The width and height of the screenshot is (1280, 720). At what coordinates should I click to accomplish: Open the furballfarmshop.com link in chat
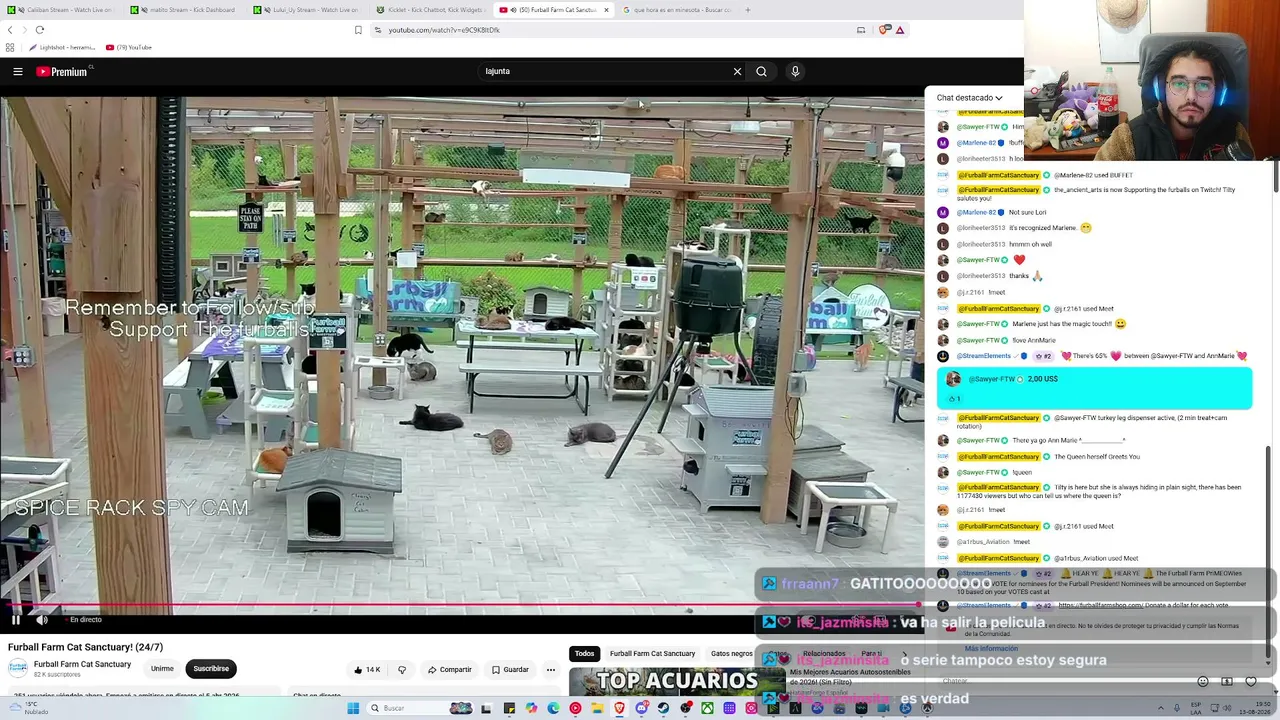pos(1100,605)
